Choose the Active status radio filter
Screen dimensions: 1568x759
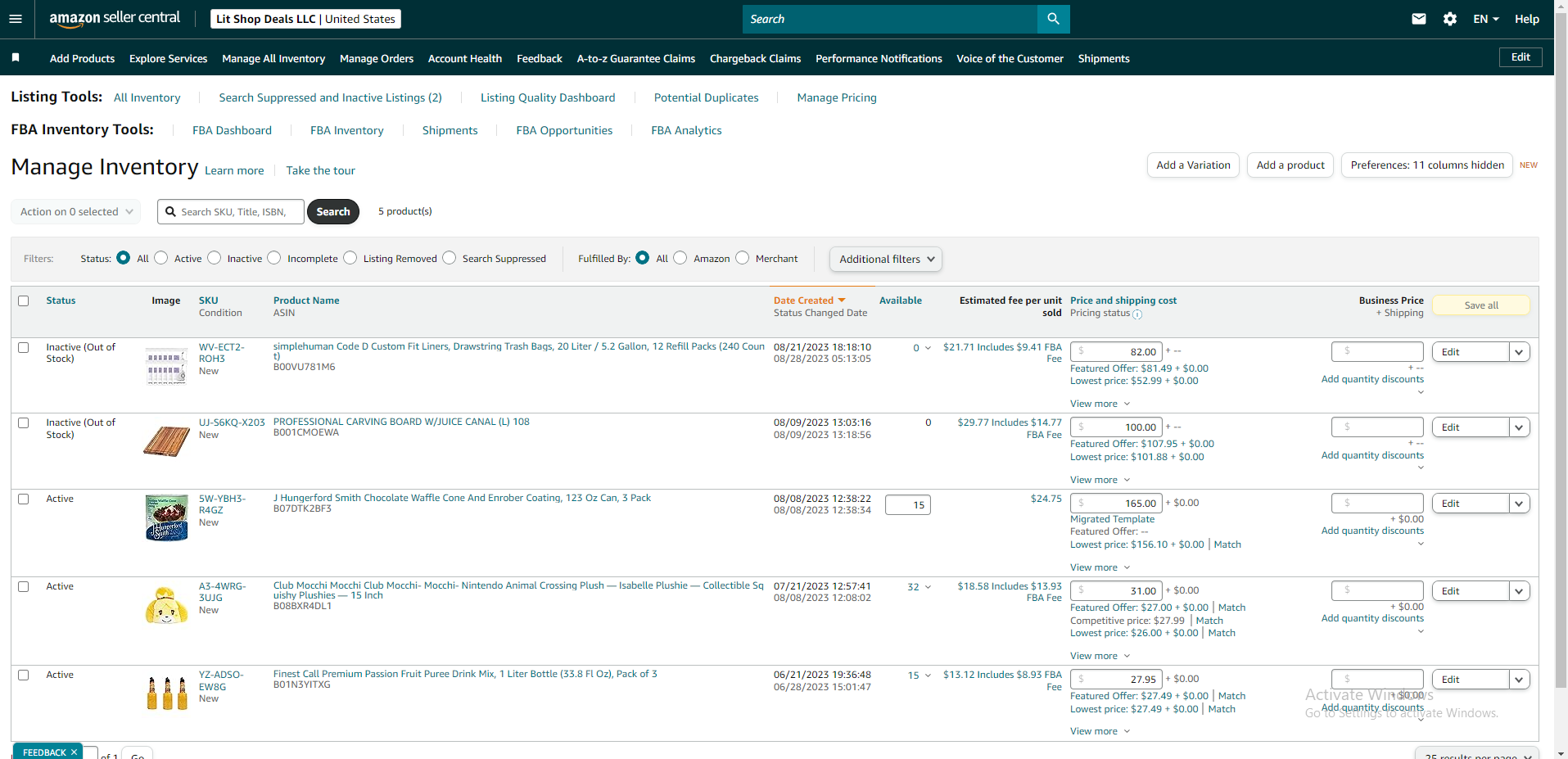161,258
